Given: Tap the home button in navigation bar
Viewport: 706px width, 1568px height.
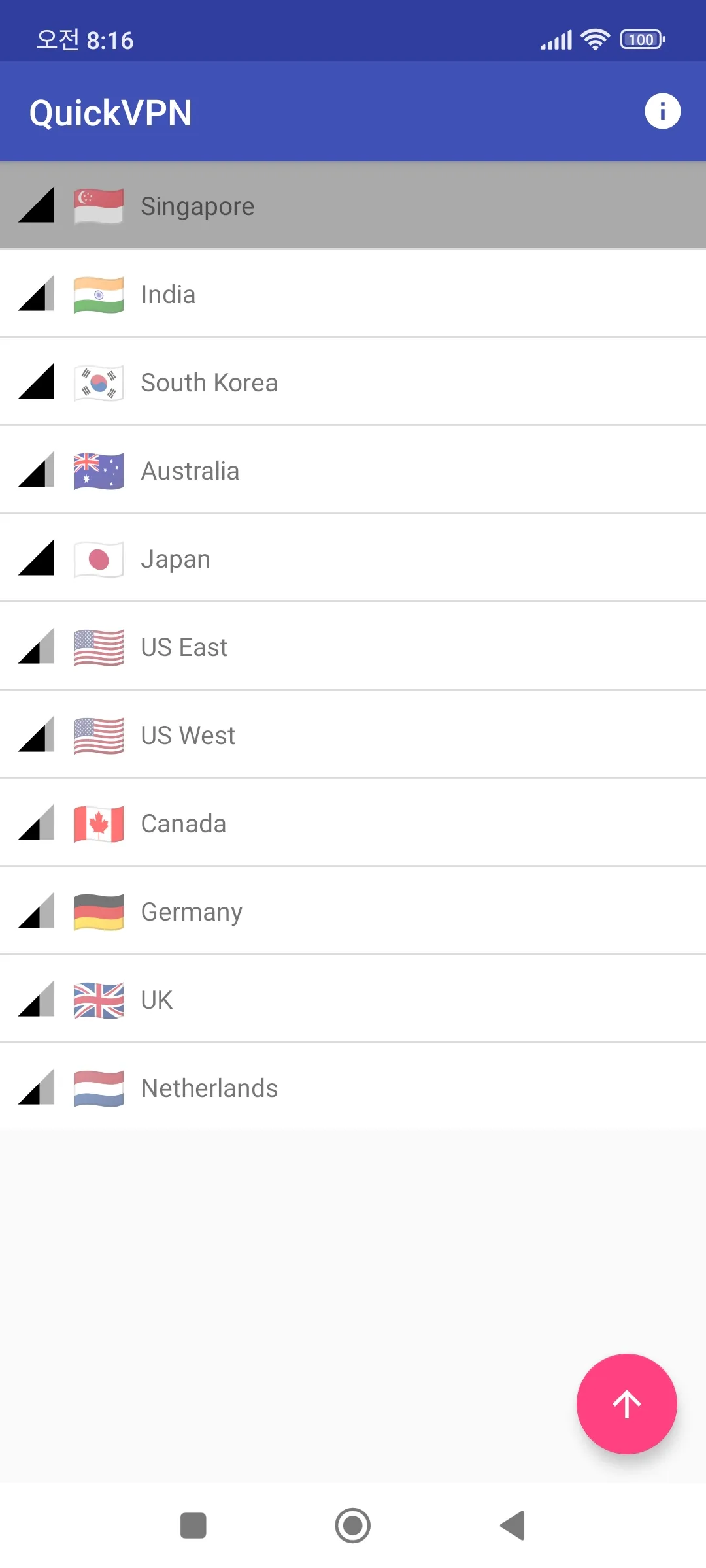Looking at the screenshot, I should 352,1526.
